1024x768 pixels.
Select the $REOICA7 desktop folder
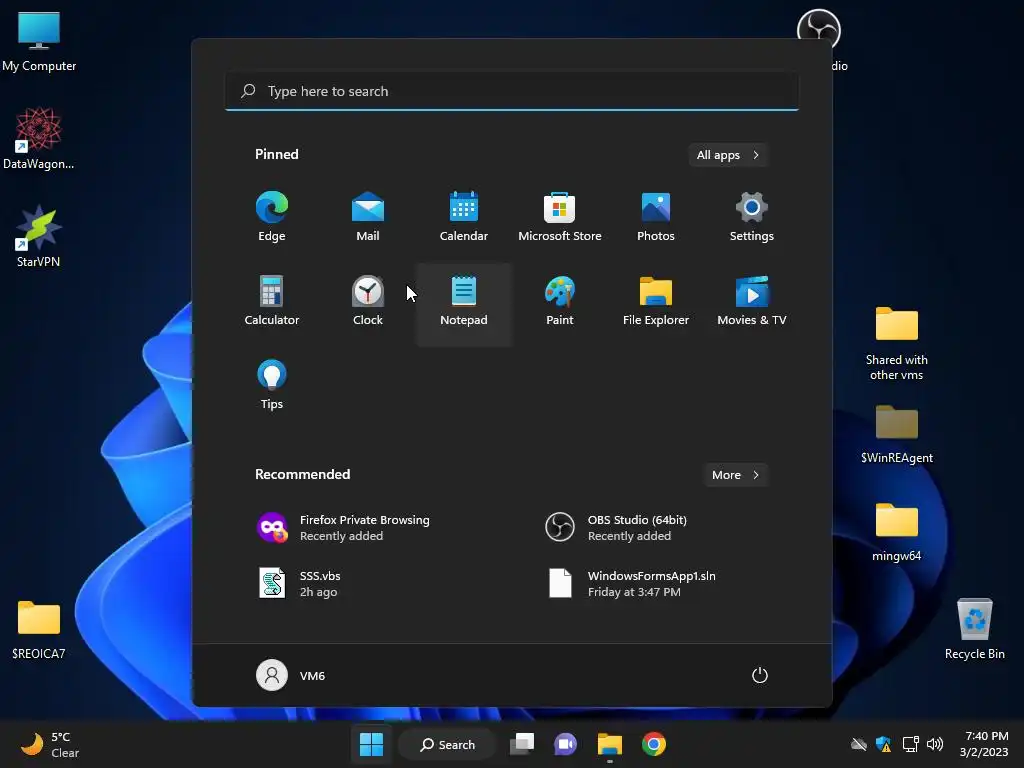(x=39, y=629)
